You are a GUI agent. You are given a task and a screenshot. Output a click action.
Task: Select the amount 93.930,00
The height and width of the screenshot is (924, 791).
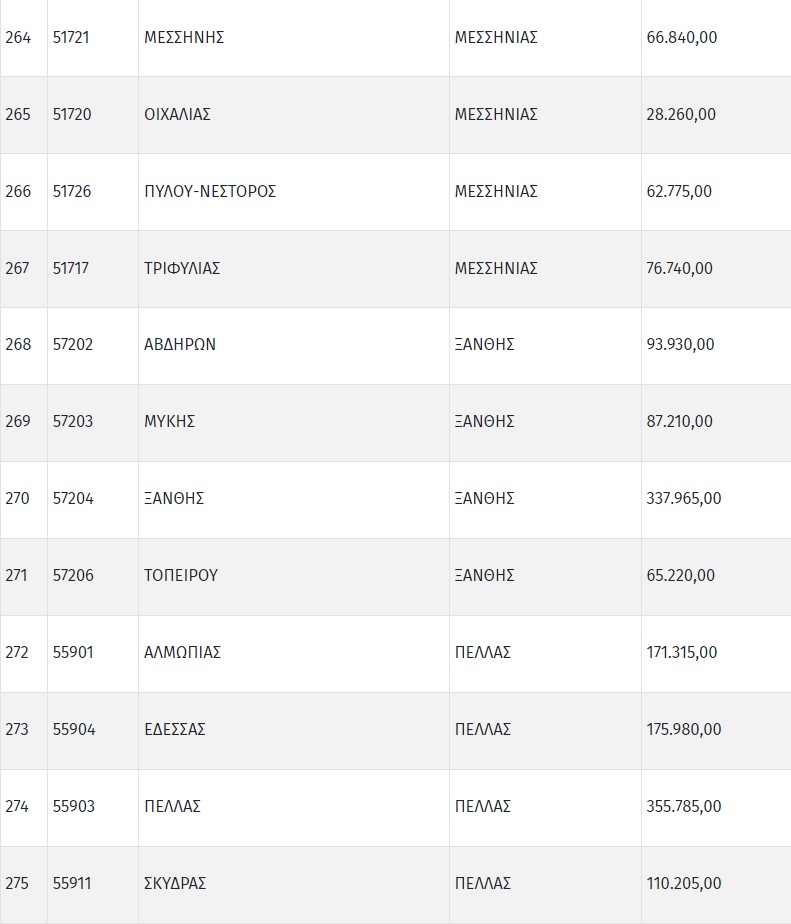pyautogui.click(x=681, y=345)
